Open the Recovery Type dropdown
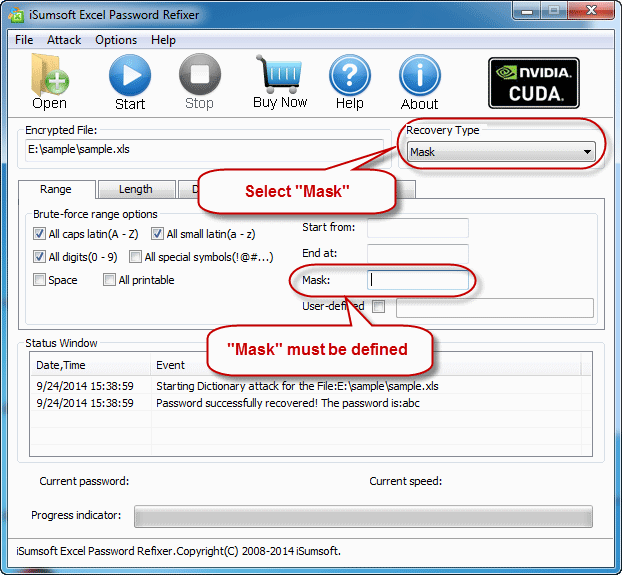The height and width of the screenshot is (575, 622). click(x=501, y=151)
